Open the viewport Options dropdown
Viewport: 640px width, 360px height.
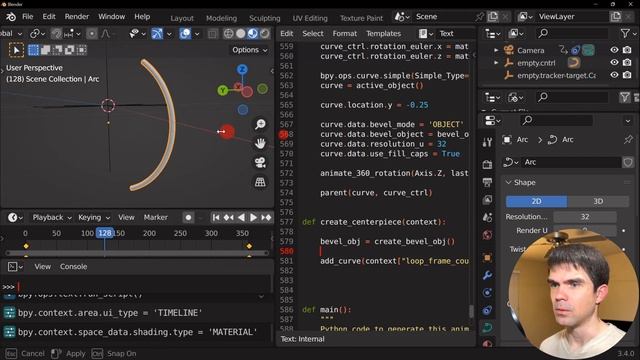click(x=249, y=50)
